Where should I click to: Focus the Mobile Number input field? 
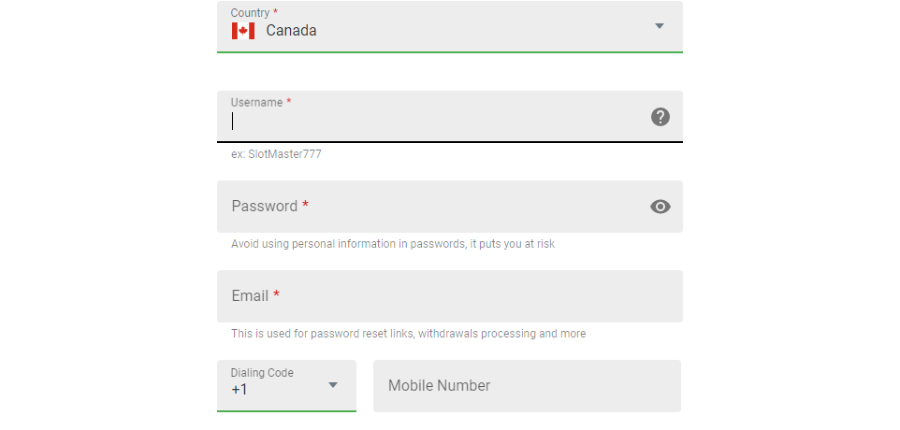527,386
